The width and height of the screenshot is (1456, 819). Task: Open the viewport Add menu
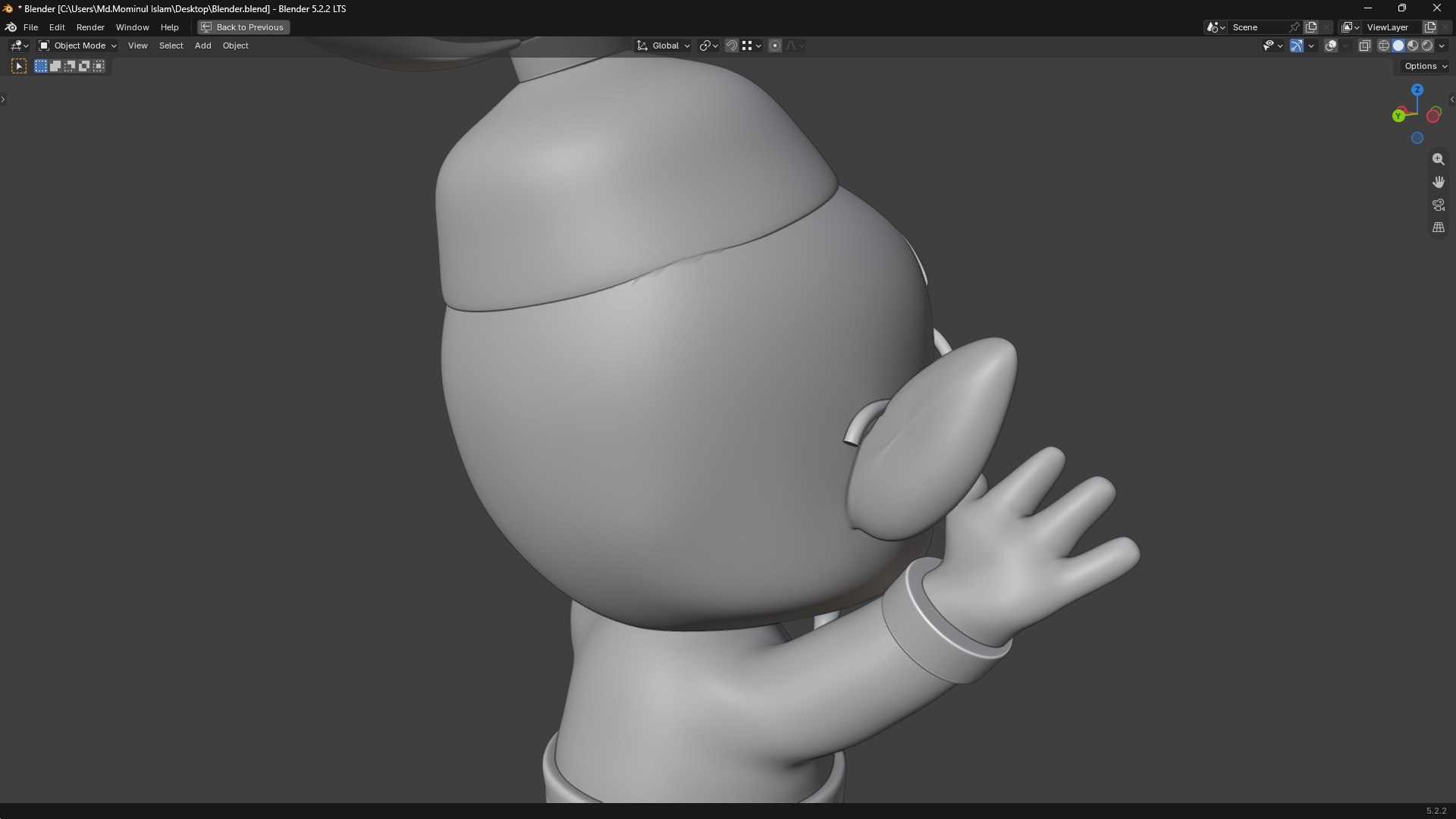tap(203, 46)
